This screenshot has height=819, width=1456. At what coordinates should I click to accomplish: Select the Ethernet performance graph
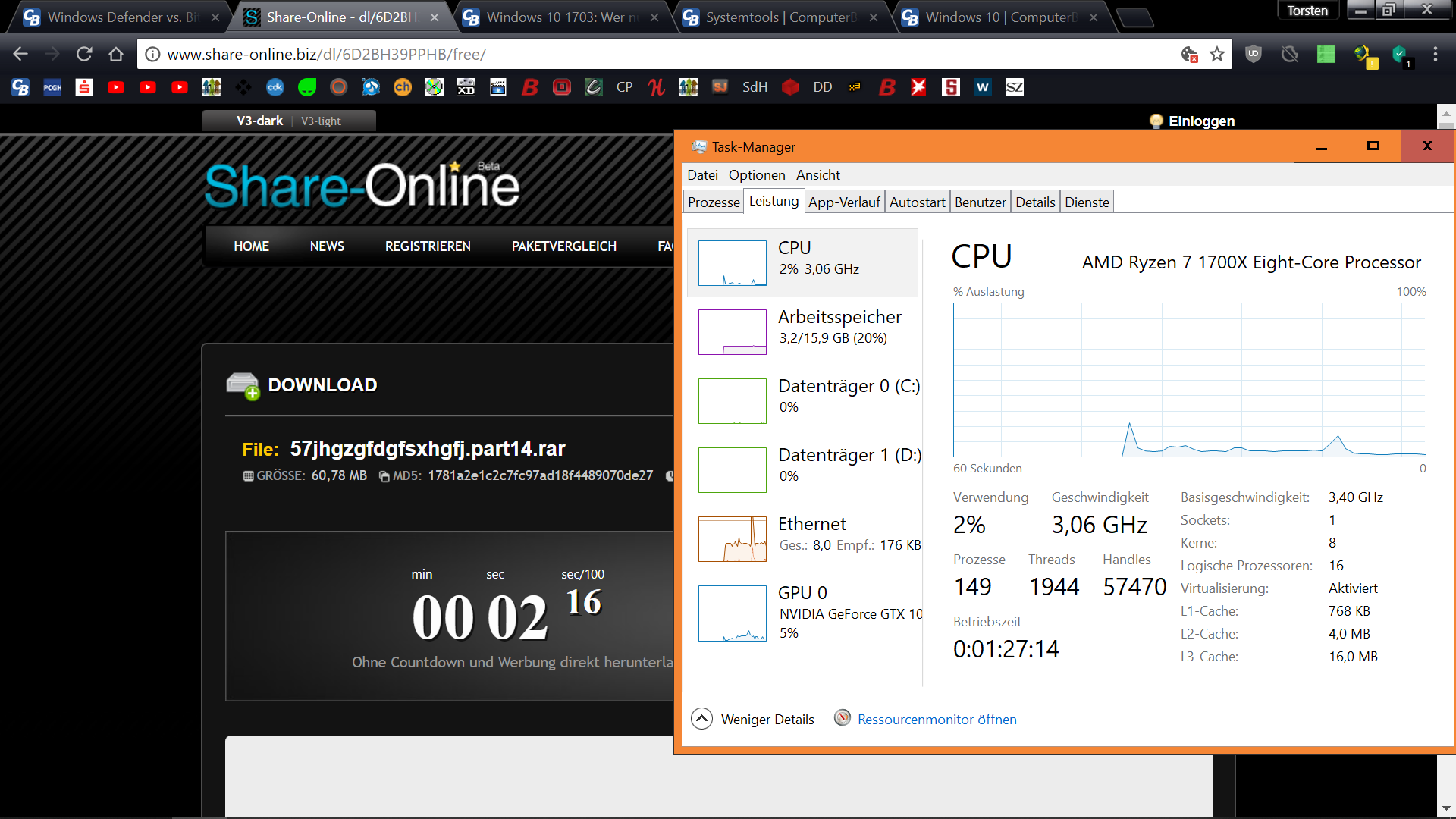coord(732,538)
